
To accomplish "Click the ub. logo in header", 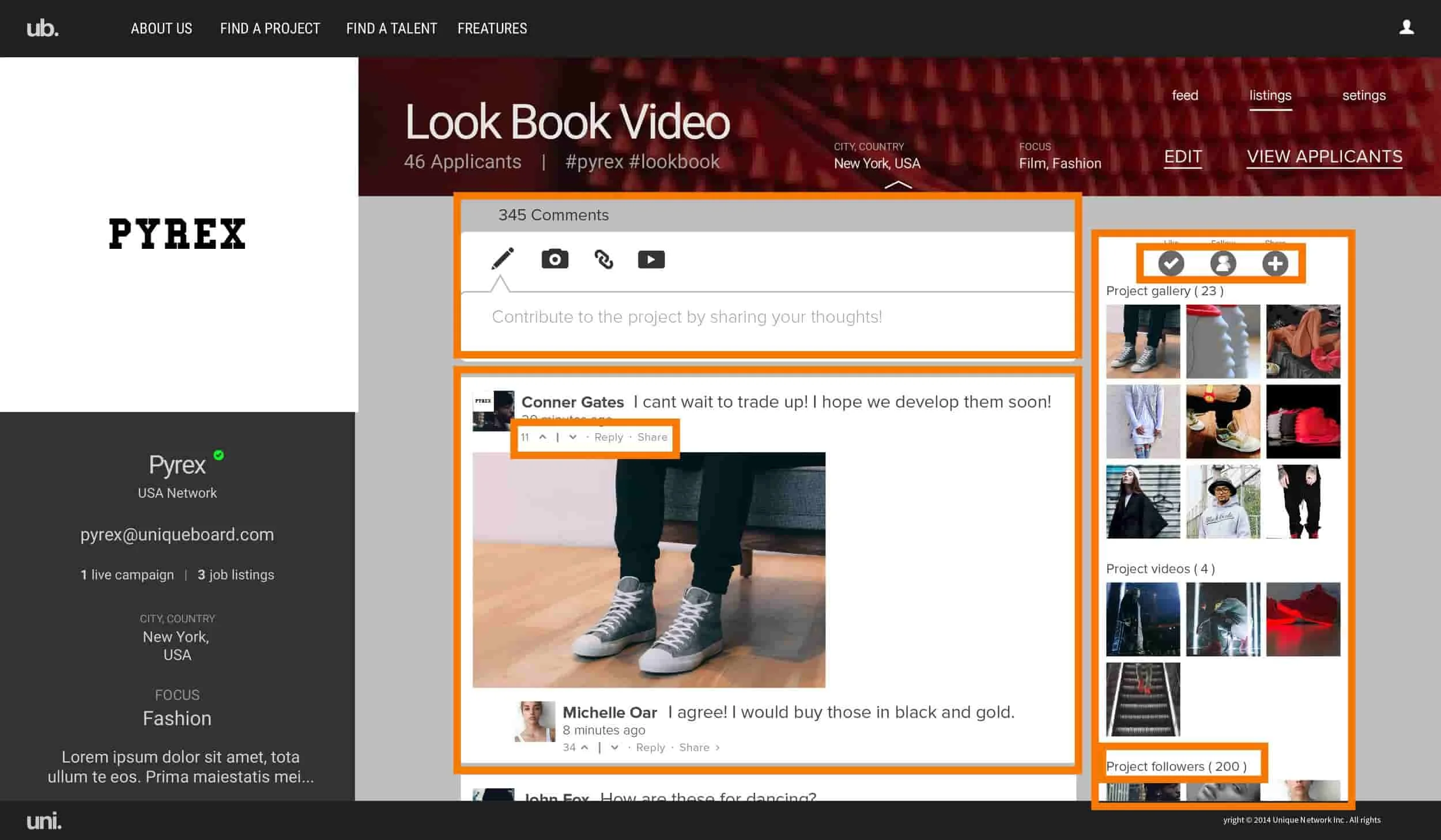I will (43, 28).
